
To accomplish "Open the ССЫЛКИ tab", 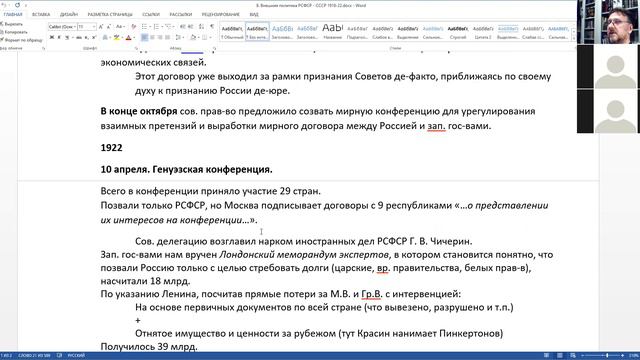I will point(151,14).
